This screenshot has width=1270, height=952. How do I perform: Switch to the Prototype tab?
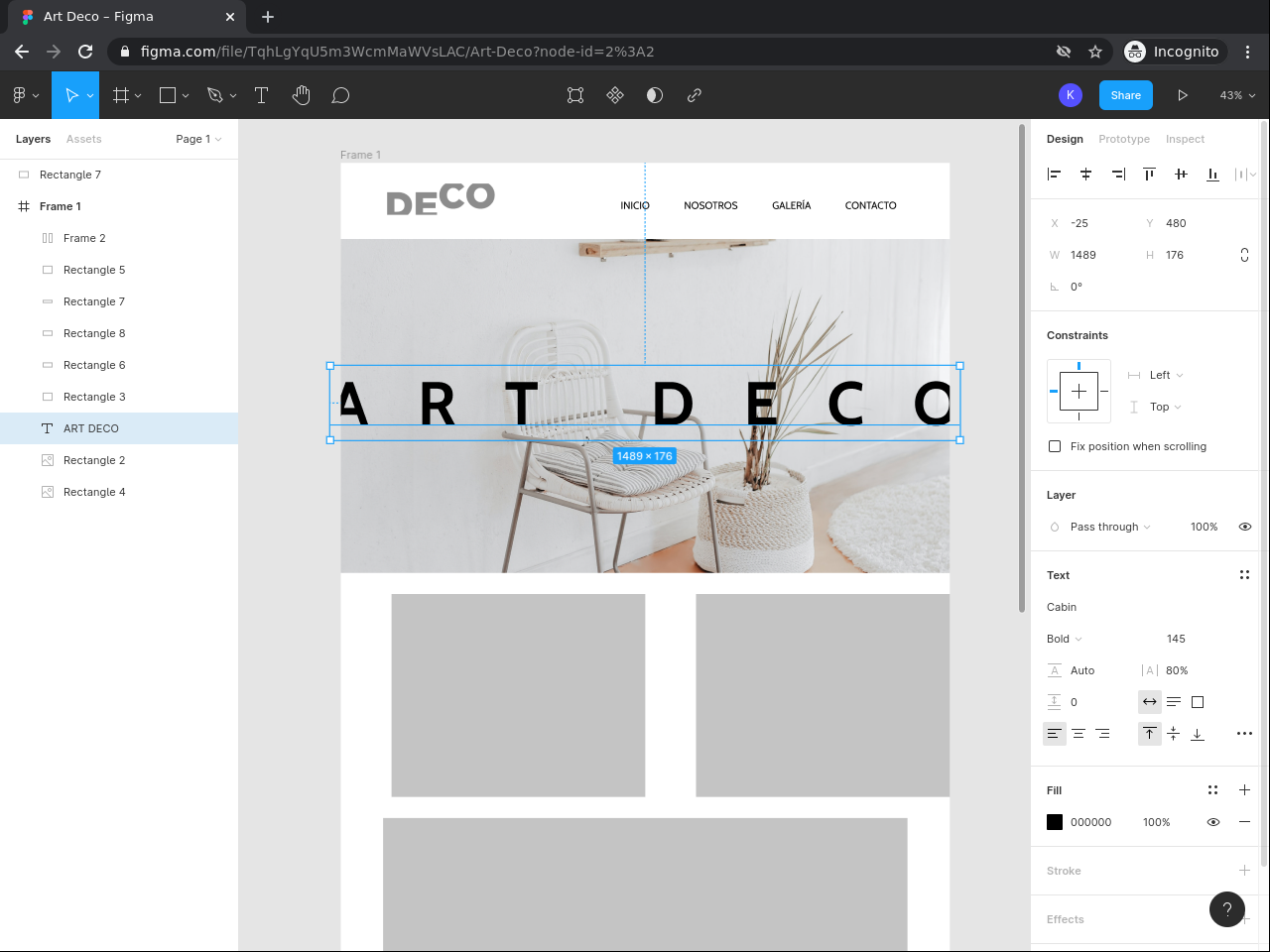pyautogui.click(x=1124, y=139)
